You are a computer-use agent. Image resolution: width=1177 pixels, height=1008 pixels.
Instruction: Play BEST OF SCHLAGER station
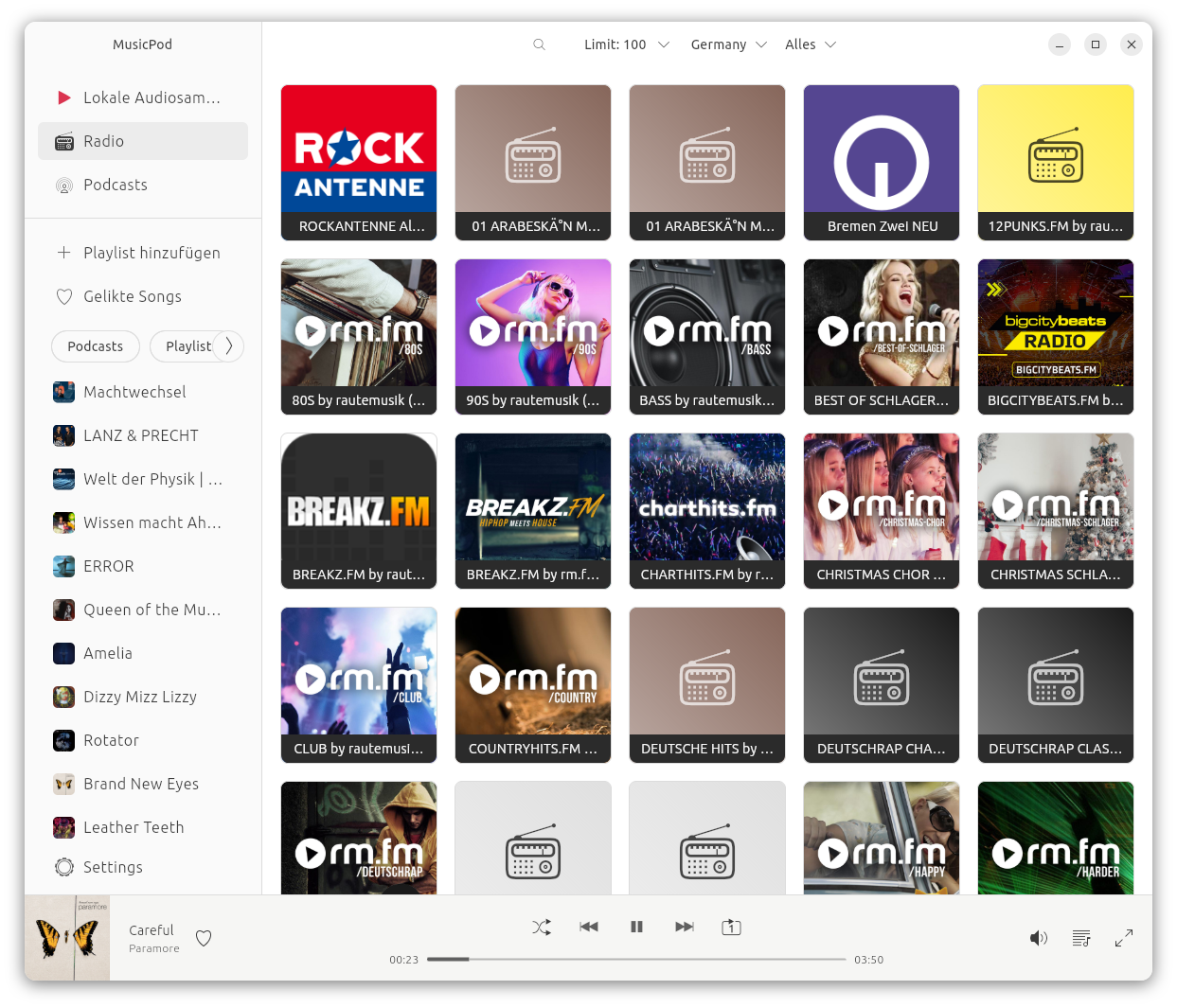tap(882, 337)
